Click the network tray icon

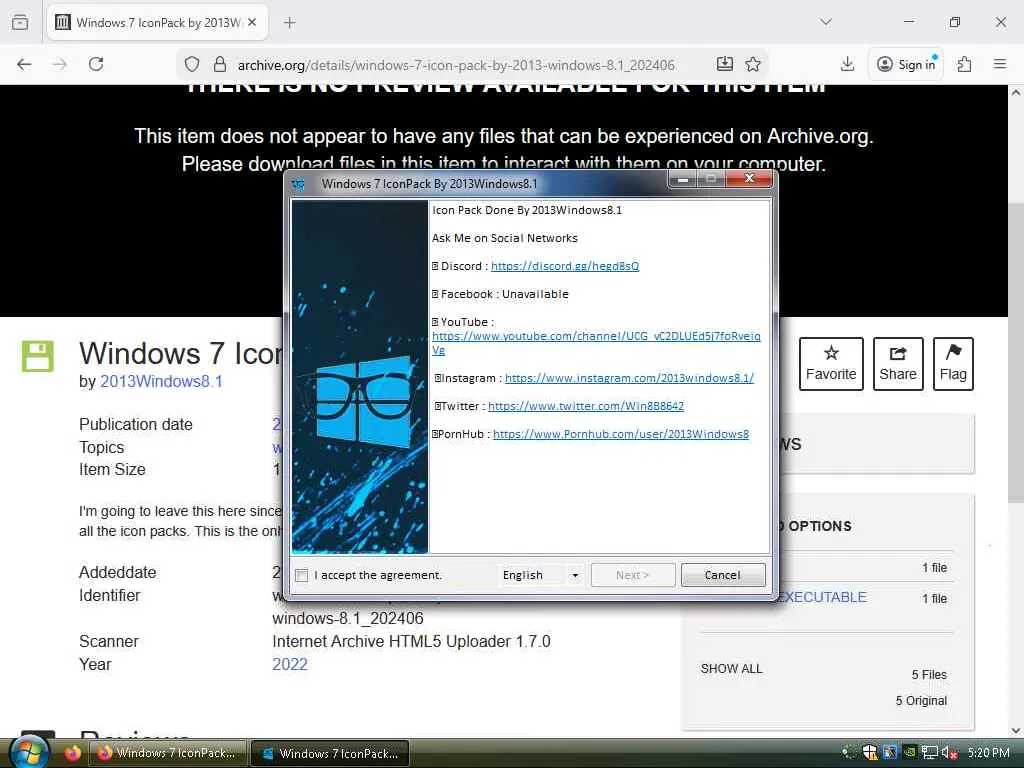coord(929,753)
